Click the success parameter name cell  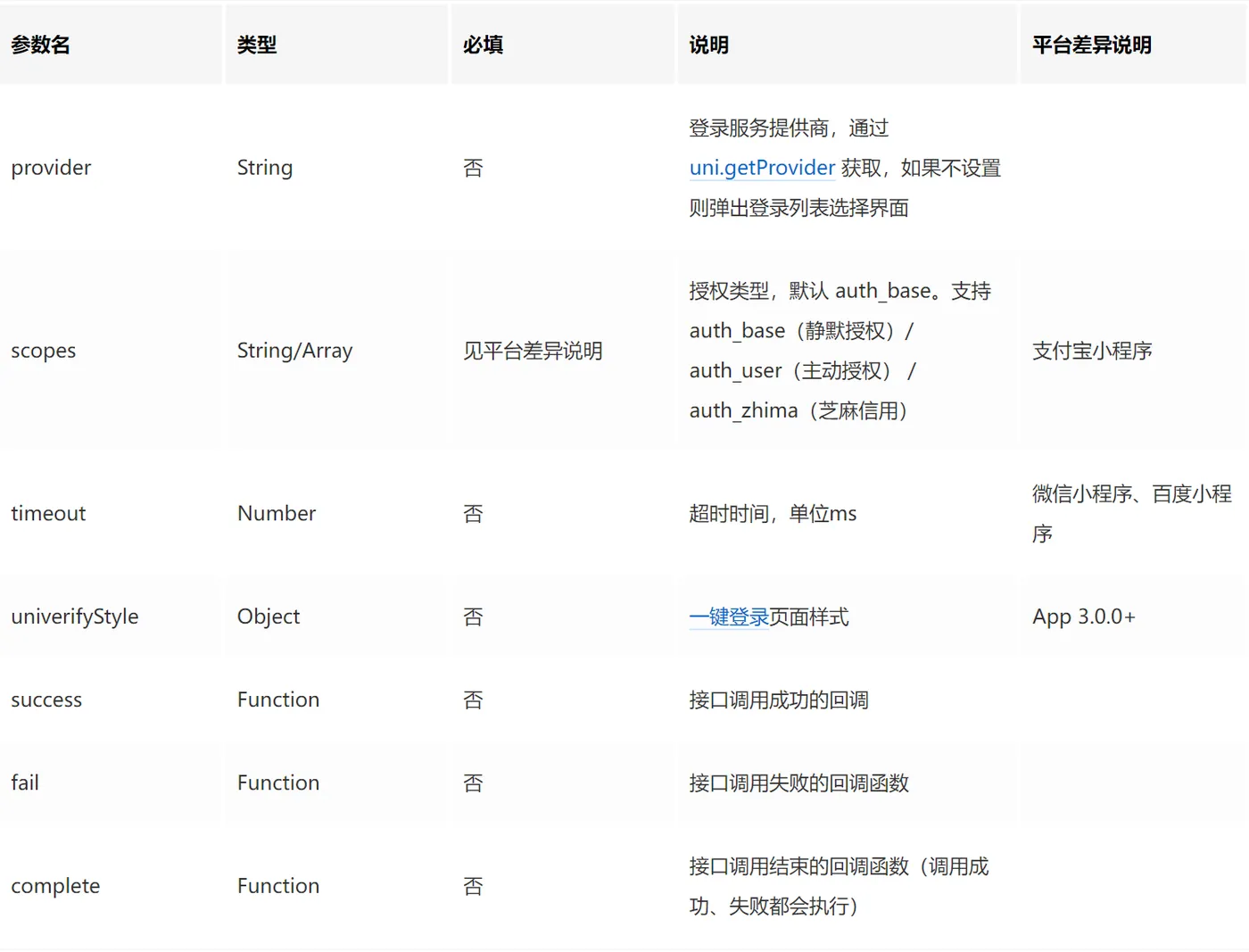point(46,700)
